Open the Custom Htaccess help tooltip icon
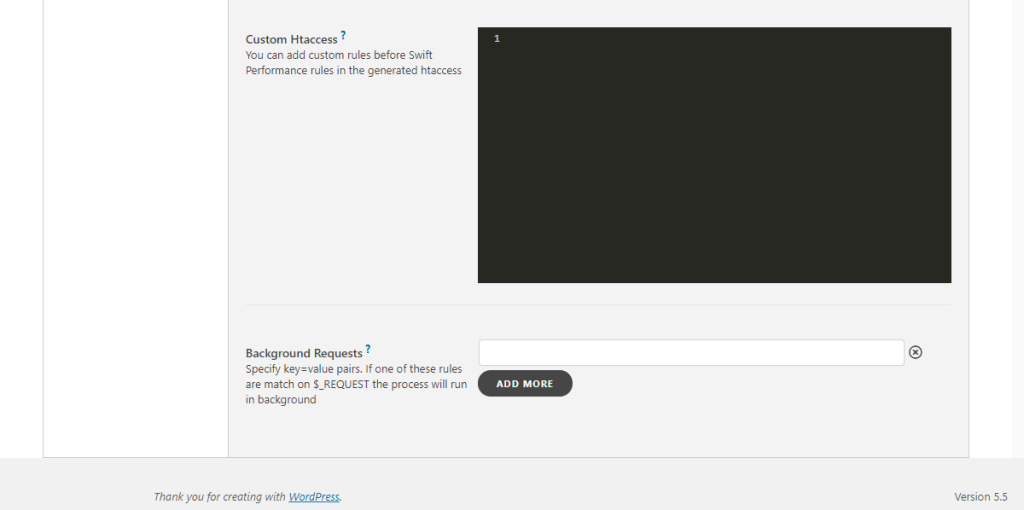1024x510 pixels. [343, 35]
